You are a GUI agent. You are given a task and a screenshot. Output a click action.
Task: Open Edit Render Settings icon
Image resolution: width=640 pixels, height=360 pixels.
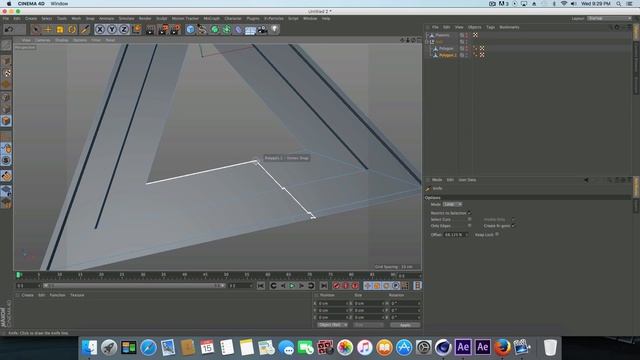(x=176, y=29)
